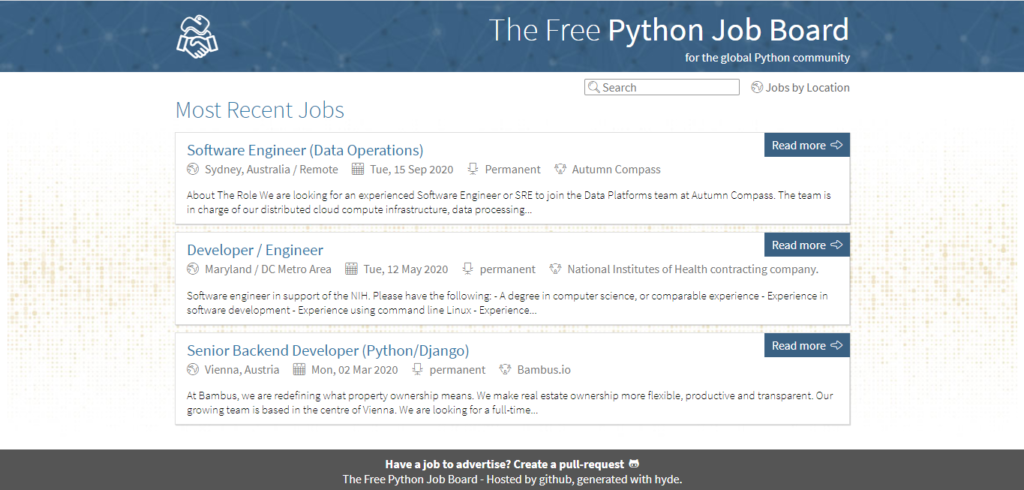The image size is (1024, 490).
Task: Click the calendar icon beside Tue, 15 Sep 2020
Action: click(359, 169)
